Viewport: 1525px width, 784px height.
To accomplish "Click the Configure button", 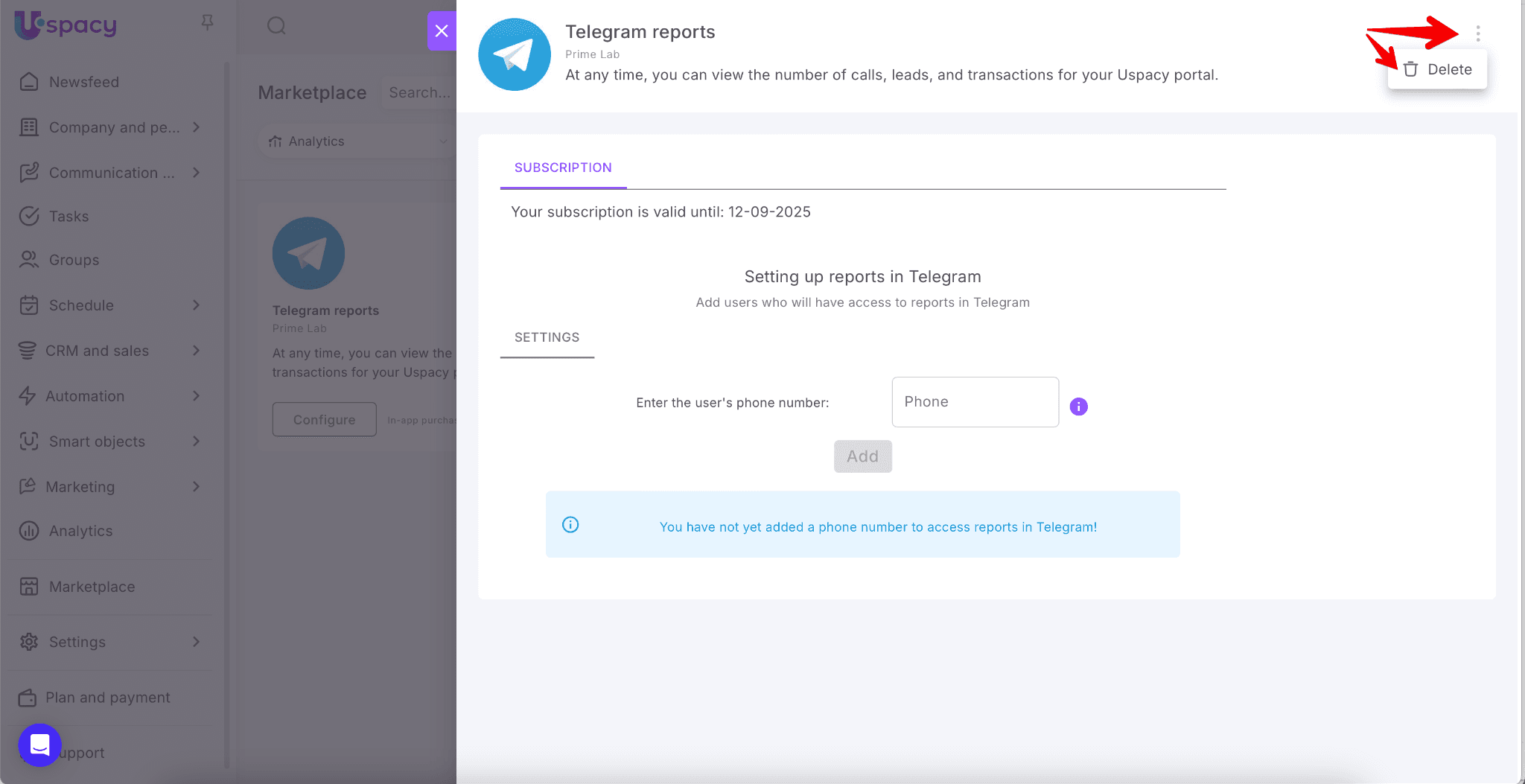I will [x=324, y=420].
